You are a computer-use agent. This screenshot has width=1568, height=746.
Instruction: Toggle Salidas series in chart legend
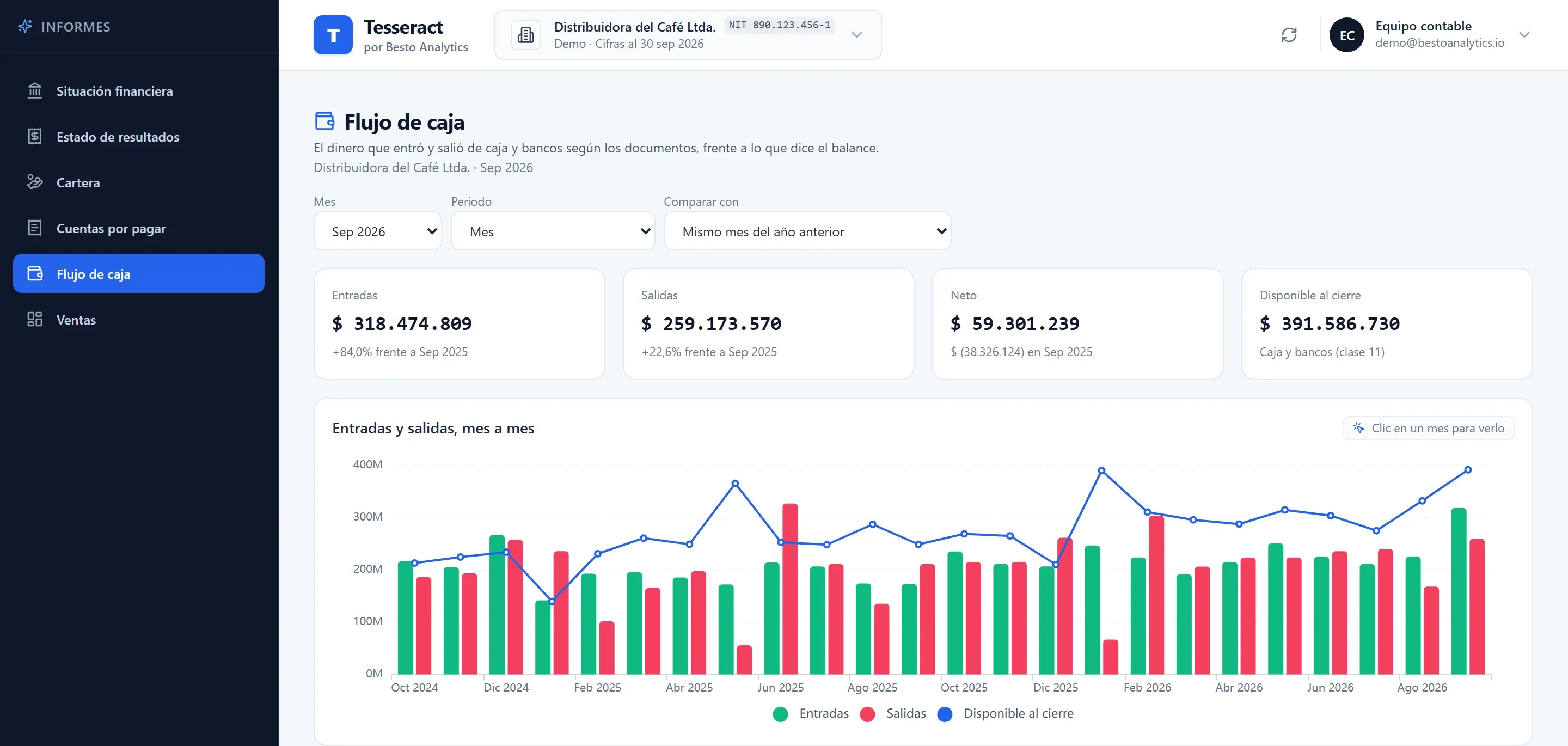pyautogui.click(x=893, y=713)
